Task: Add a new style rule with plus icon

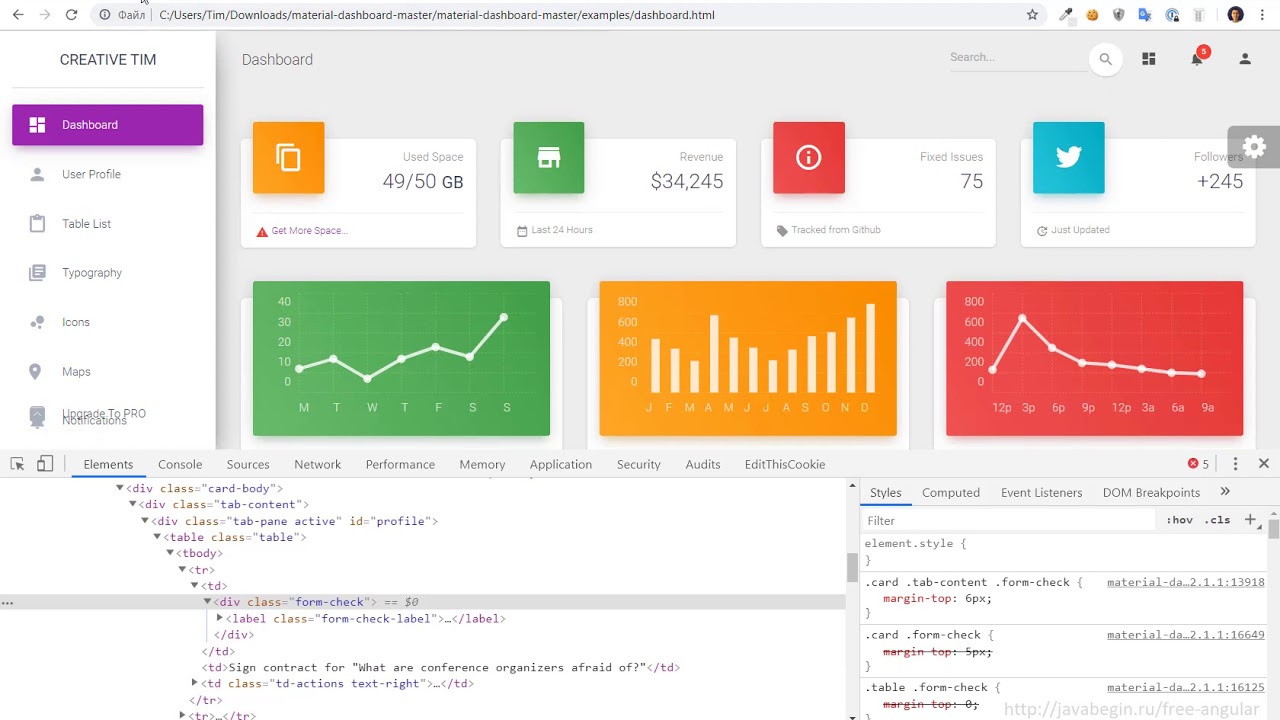Action: coord(1250,520)
